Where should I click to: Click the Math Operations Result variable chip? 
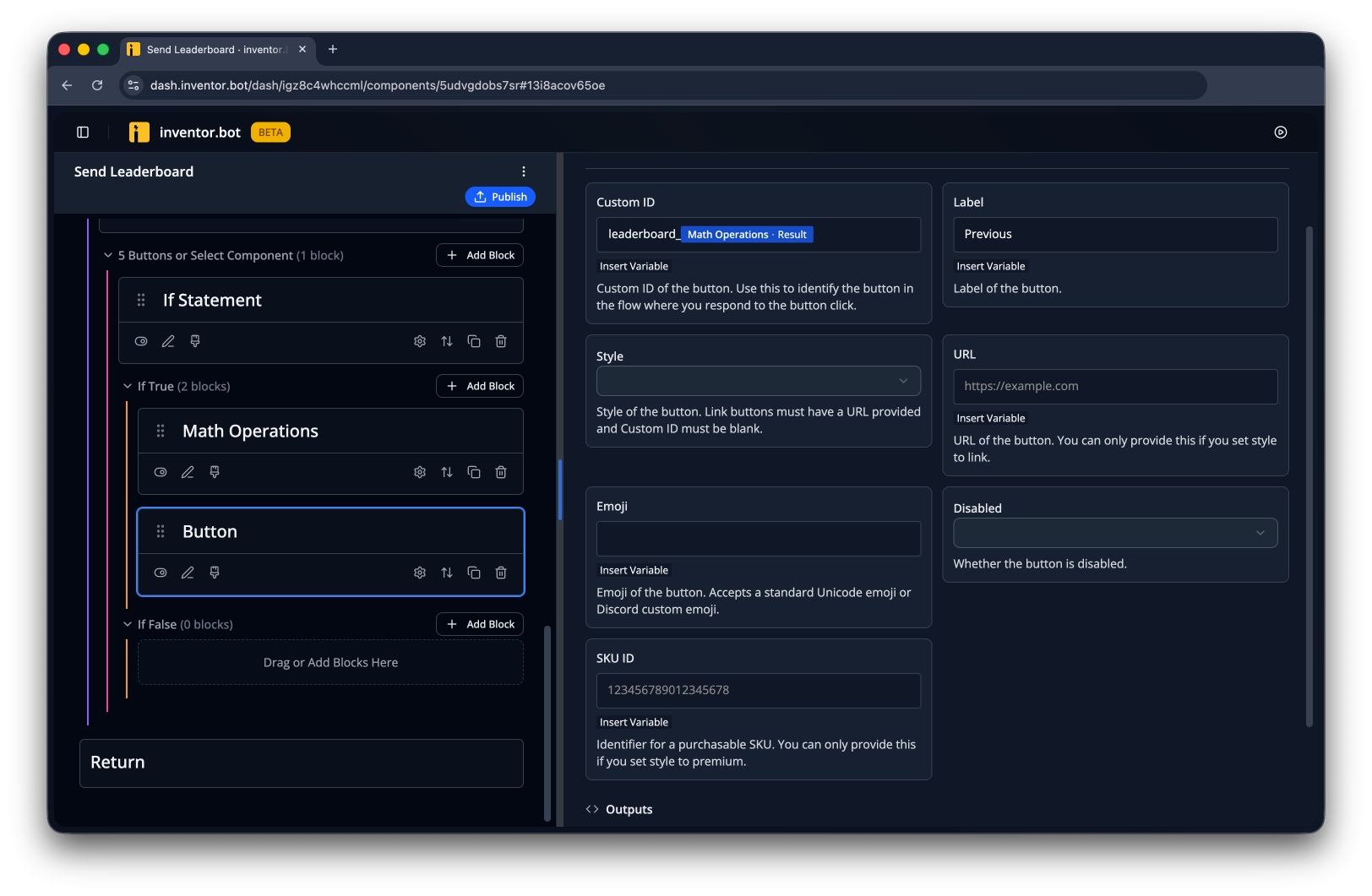[747, 235]
